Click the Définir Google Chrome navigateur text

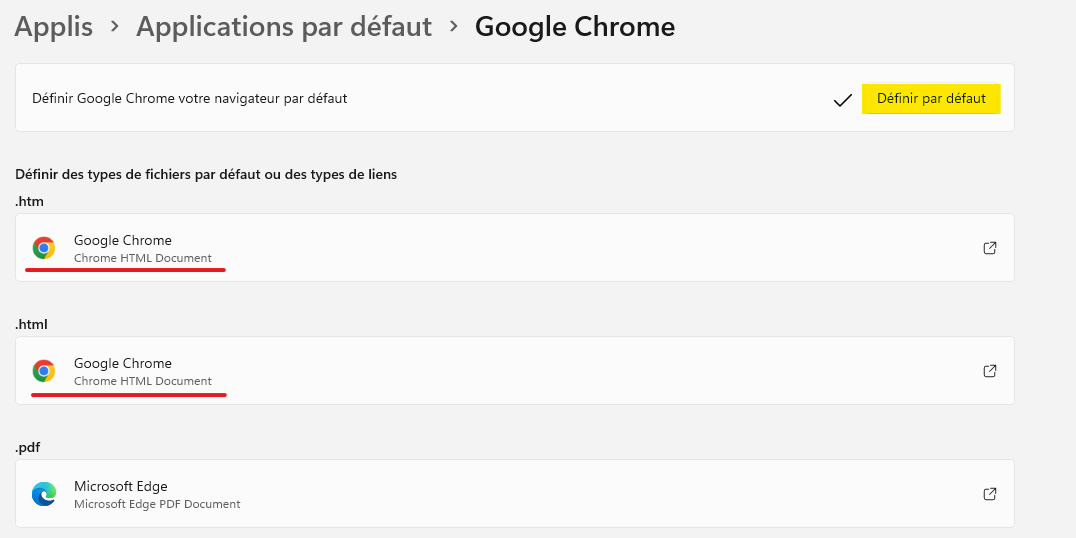tap(190, 99)
